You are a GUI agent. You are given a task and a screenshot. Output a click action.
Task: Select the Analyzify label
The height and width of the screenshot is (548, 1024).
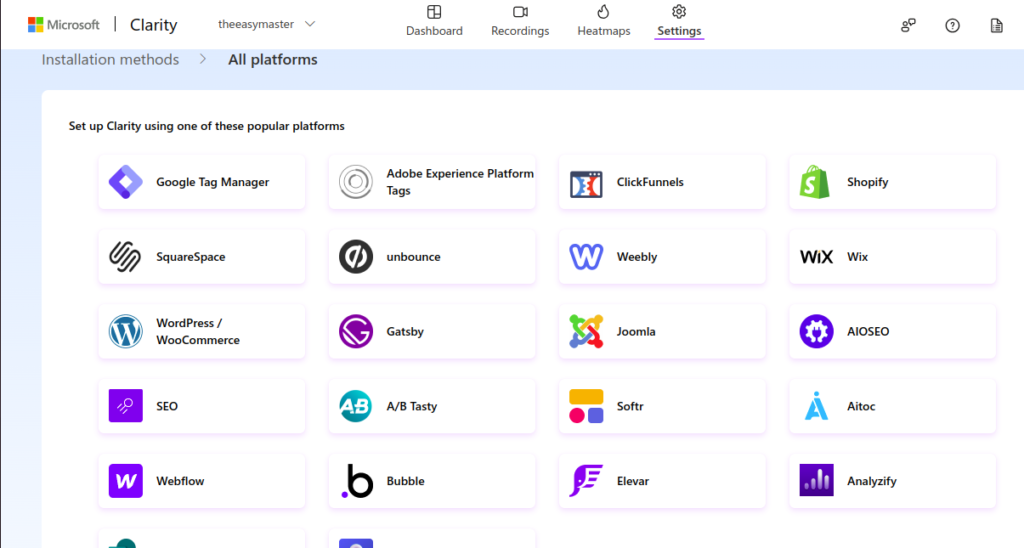click(872, 481)
